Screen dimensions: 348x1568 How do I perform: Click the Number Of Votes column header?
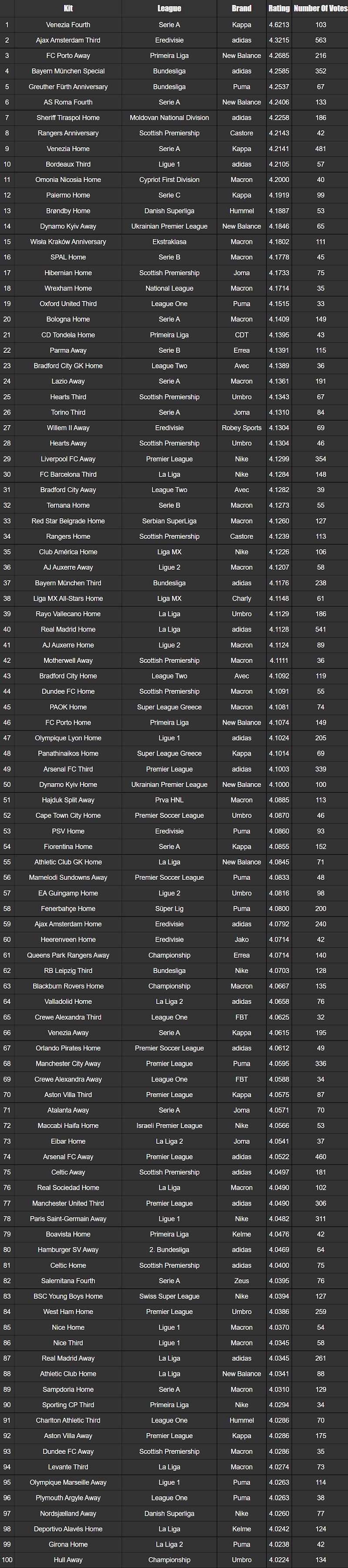coord(321,9)
